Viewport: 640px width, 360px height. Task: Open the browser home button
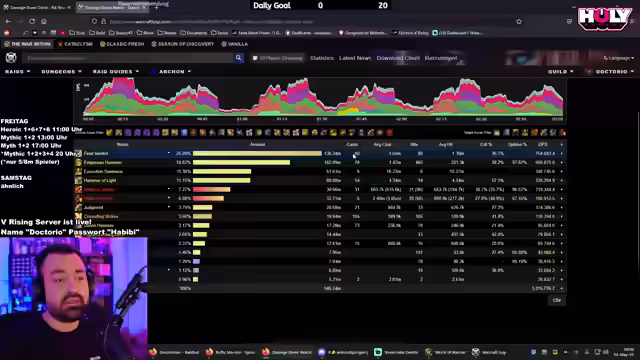coord(44,21)
